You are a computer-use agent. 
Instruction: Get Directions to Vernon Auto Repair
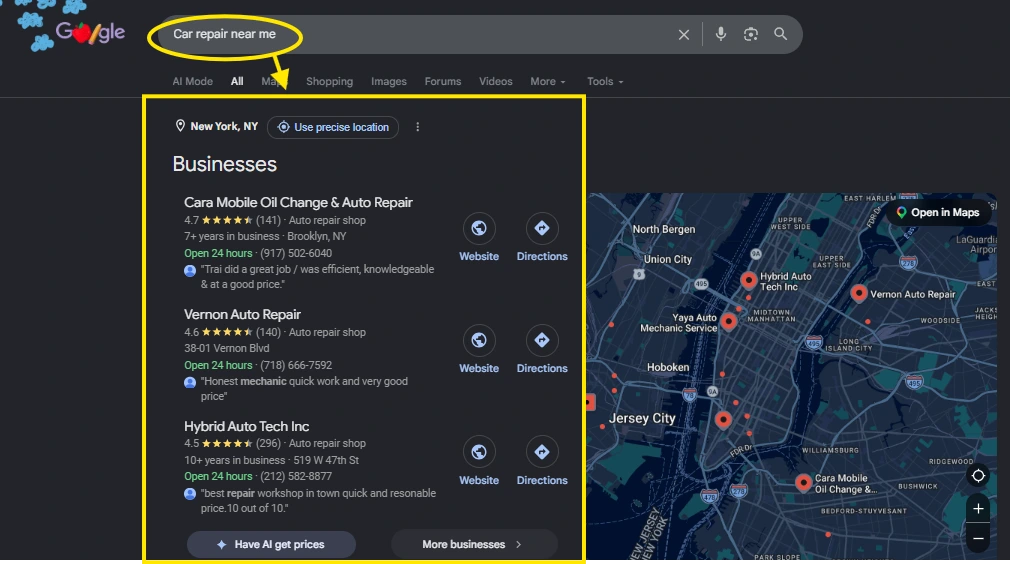542,340
